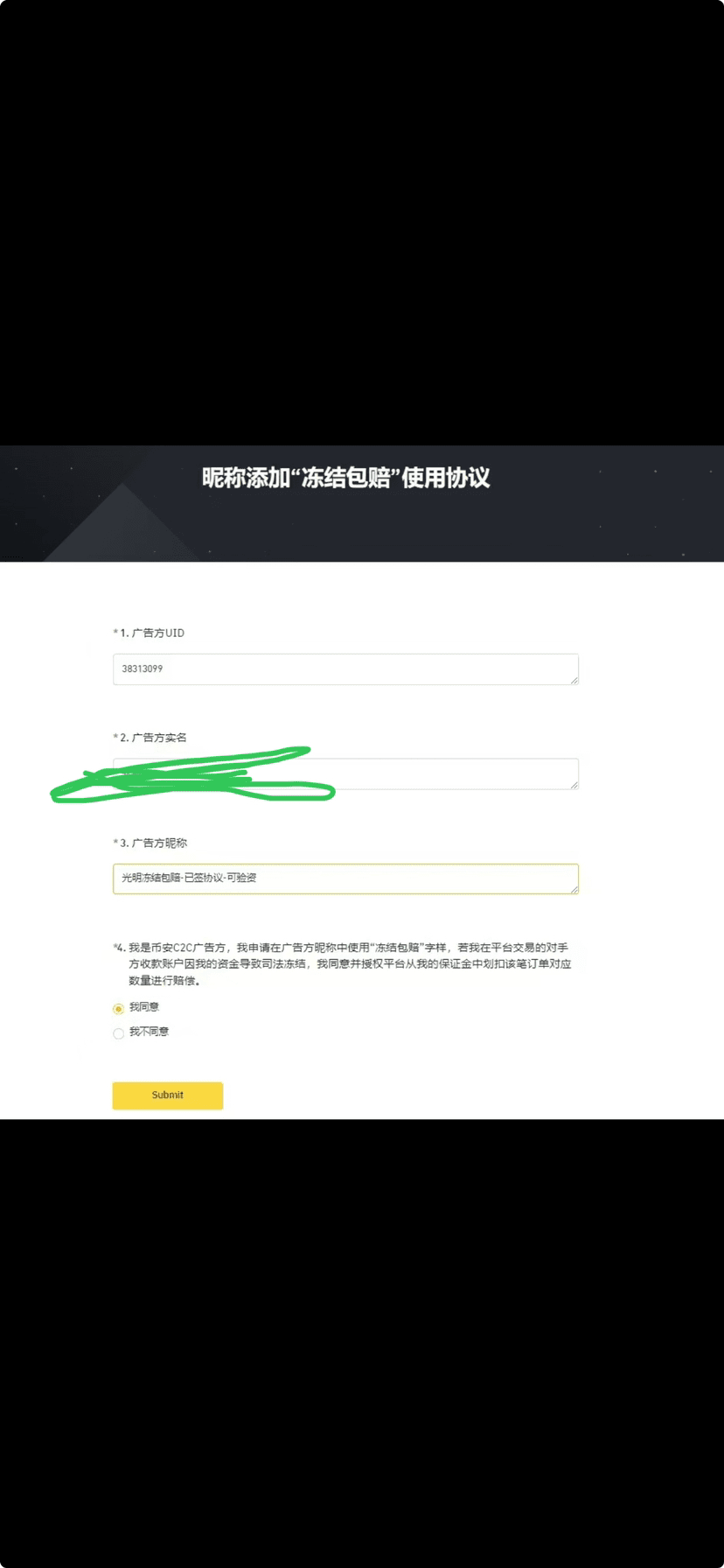Click the "1. 广告方UID" label

[152, 633]
